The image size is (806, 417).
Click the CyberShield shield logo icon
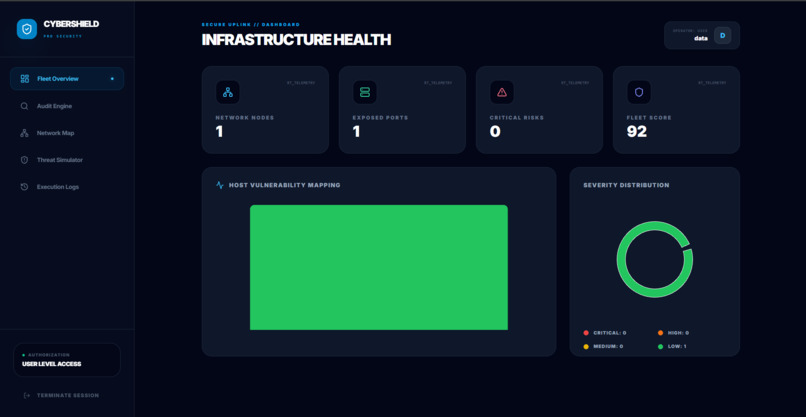(27, 29)
